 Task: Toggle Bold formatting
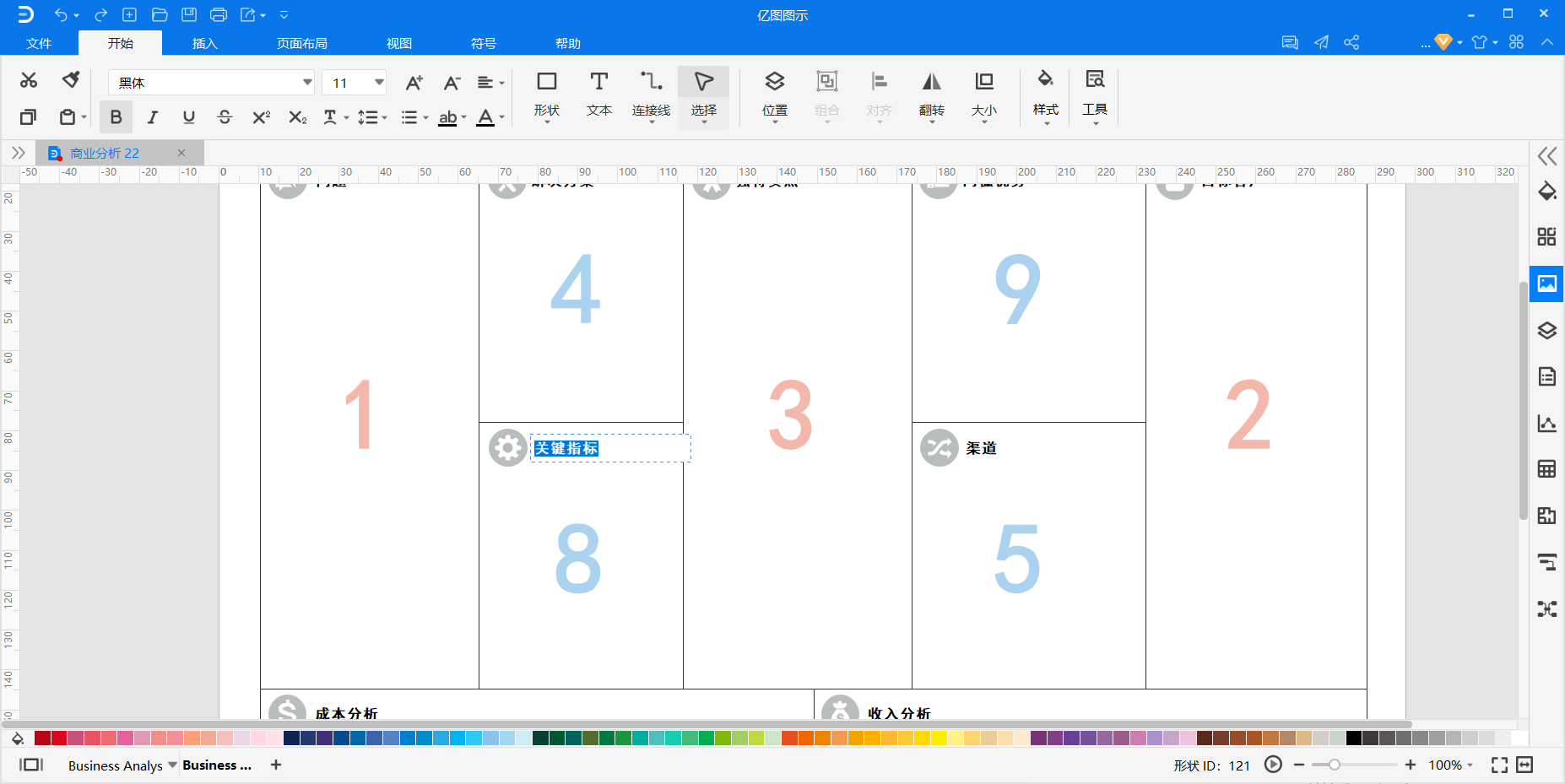coord(116,117)
